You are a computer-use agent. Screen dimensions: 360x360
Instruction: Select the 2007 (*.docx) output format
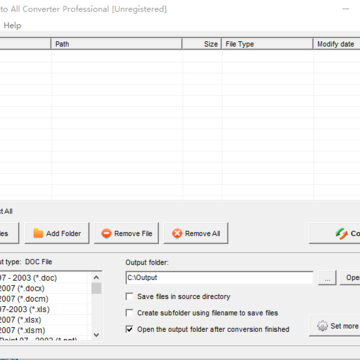click(45, 288)
